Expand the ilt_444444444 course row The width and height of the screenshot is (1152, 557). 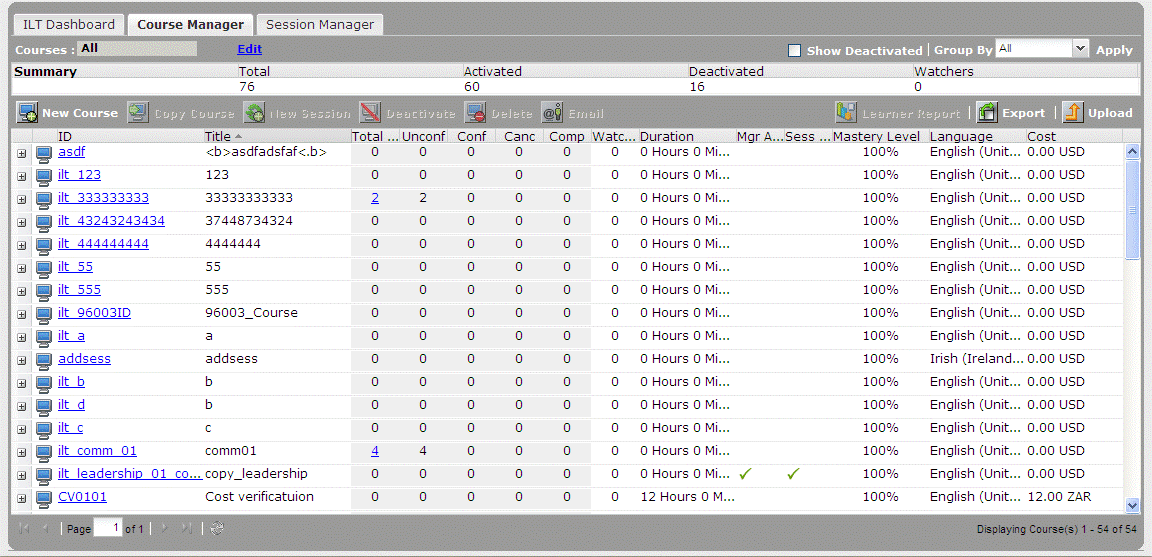(21, 245)
